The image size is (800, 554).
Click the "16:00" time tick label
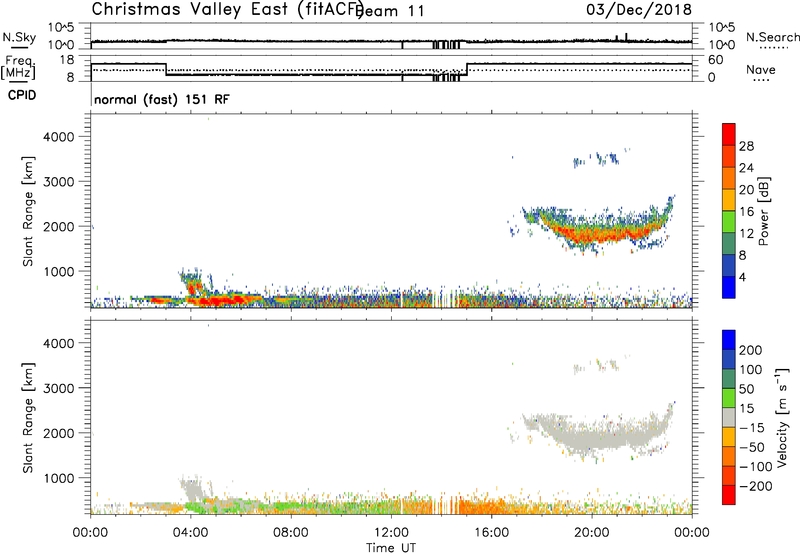click(491, 533)
